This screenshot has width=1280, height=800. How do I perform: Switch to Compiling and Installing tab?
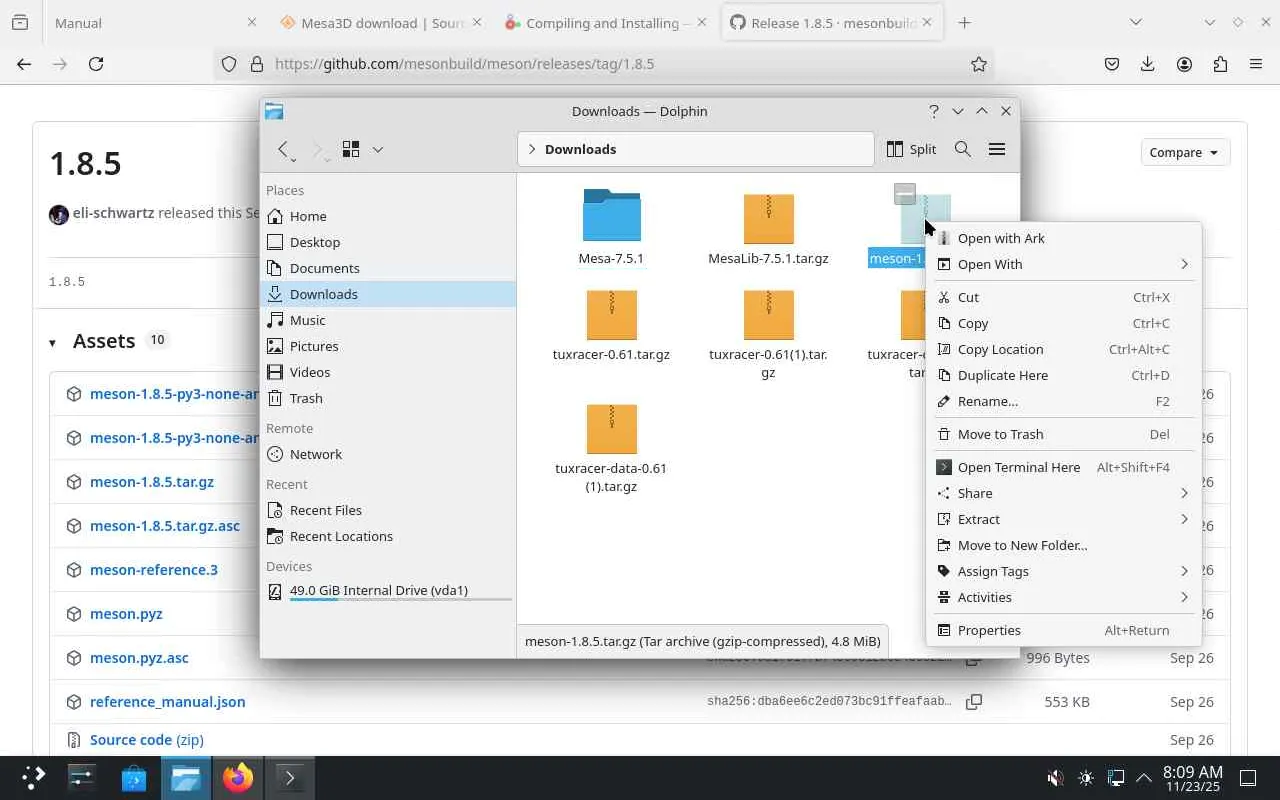tap(608, 22)
